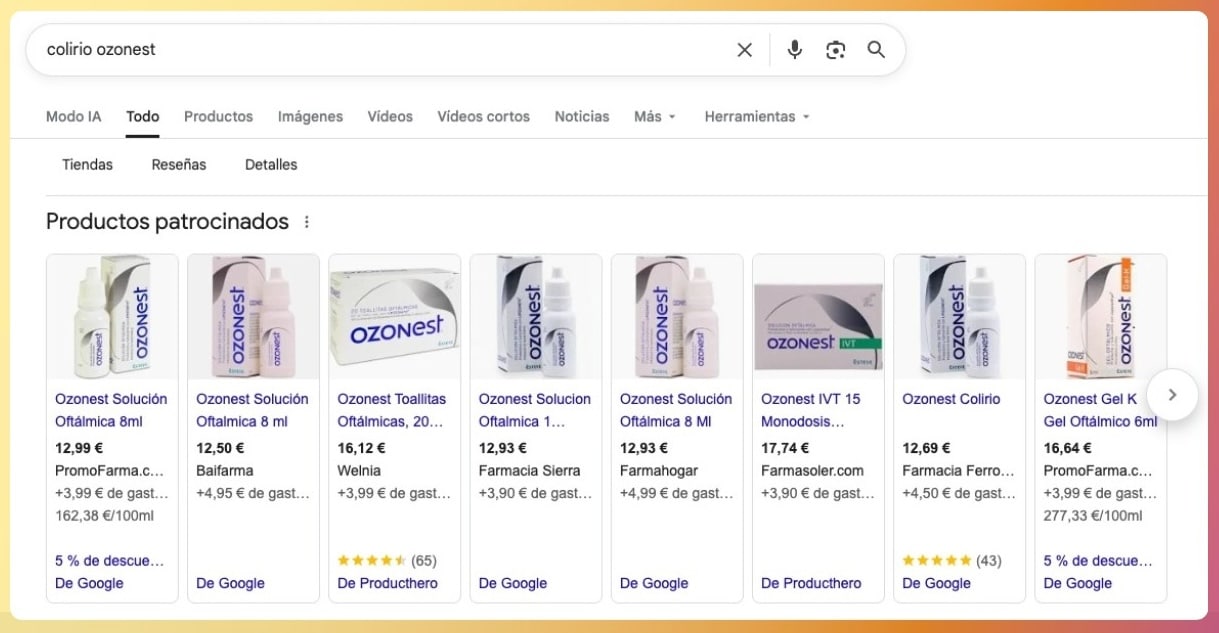Switch to the Imágenes tab
The height and width of the screenshot is (633, 1219).
tap(310, 116)
